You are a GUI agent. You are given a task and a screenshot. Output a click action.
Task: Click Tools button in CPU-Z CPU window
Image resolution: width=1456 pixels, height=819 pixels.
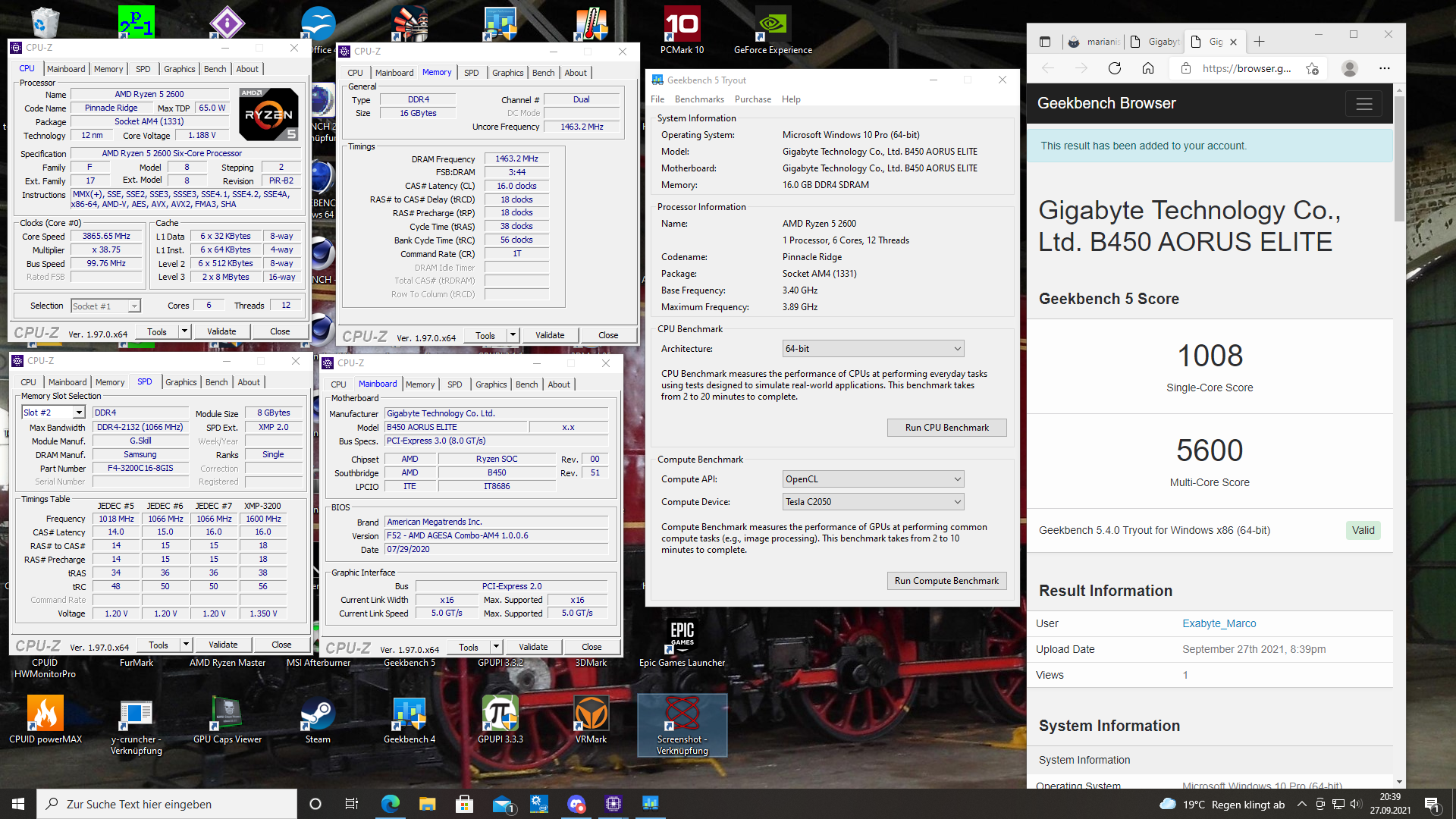(x=157, y=331)
